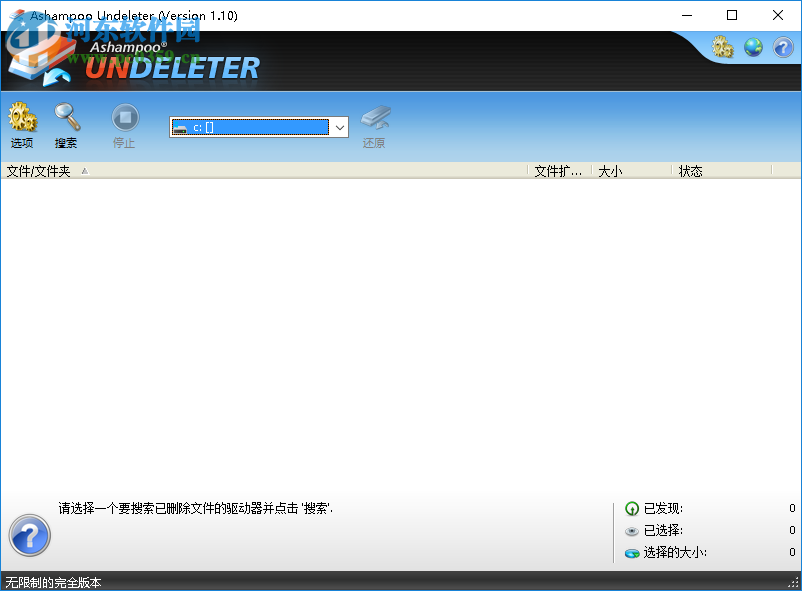This screenshot has width=802, height=591.
Task: Open the website via the globe icon top right
Action: [753, 47]
